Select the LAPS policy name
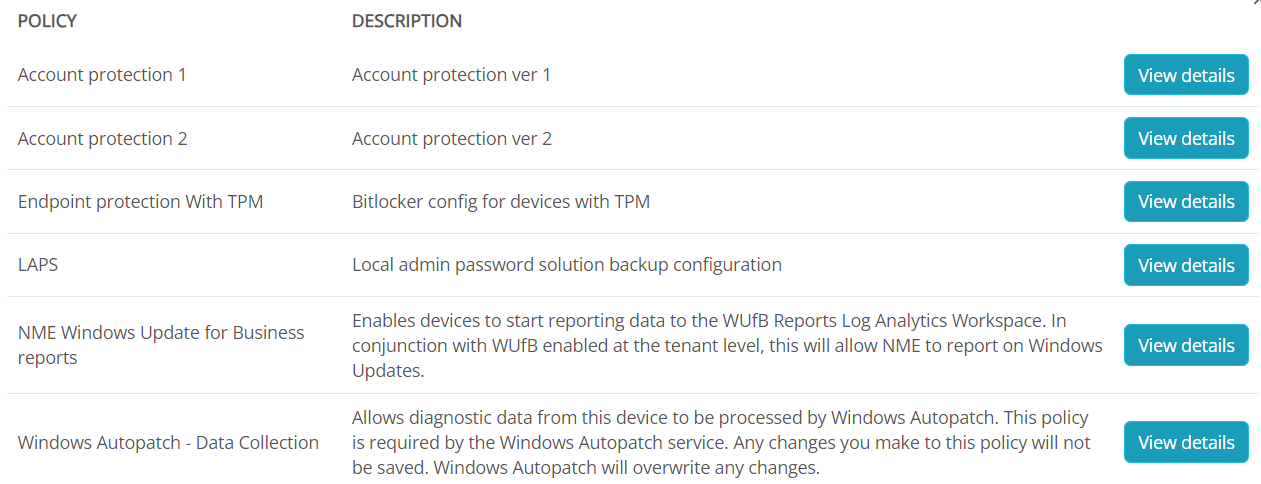Image resolution: width=1261 pixels, height=484 pixels. (x=36, y=265)
